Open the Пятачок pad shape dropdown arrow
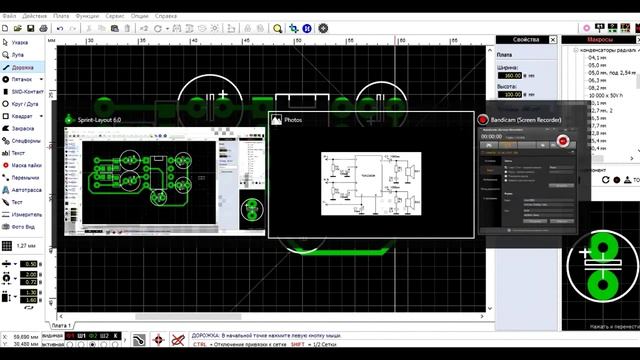 (x=41, y=79)
